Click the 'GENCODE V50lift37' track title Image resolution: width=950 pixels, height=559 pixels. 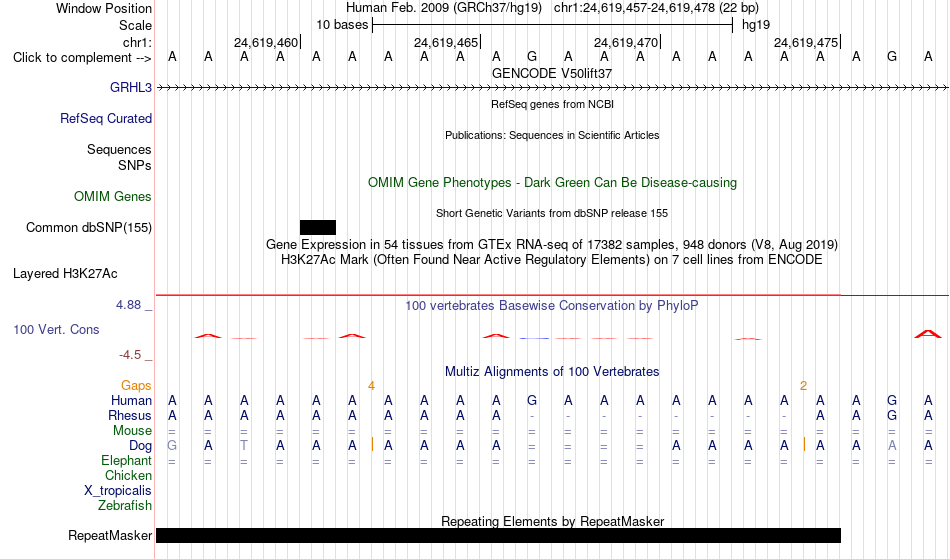(x=552, y=73)
